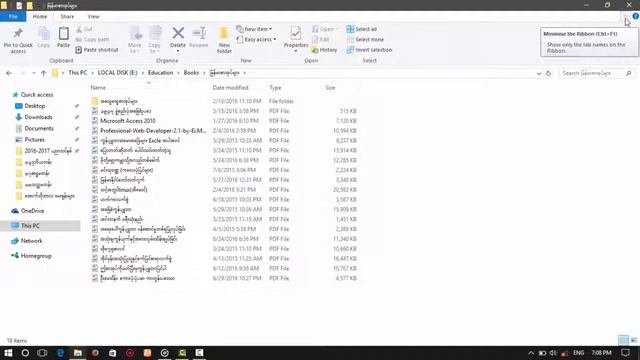Open the File menu tab

coord(13,16)
